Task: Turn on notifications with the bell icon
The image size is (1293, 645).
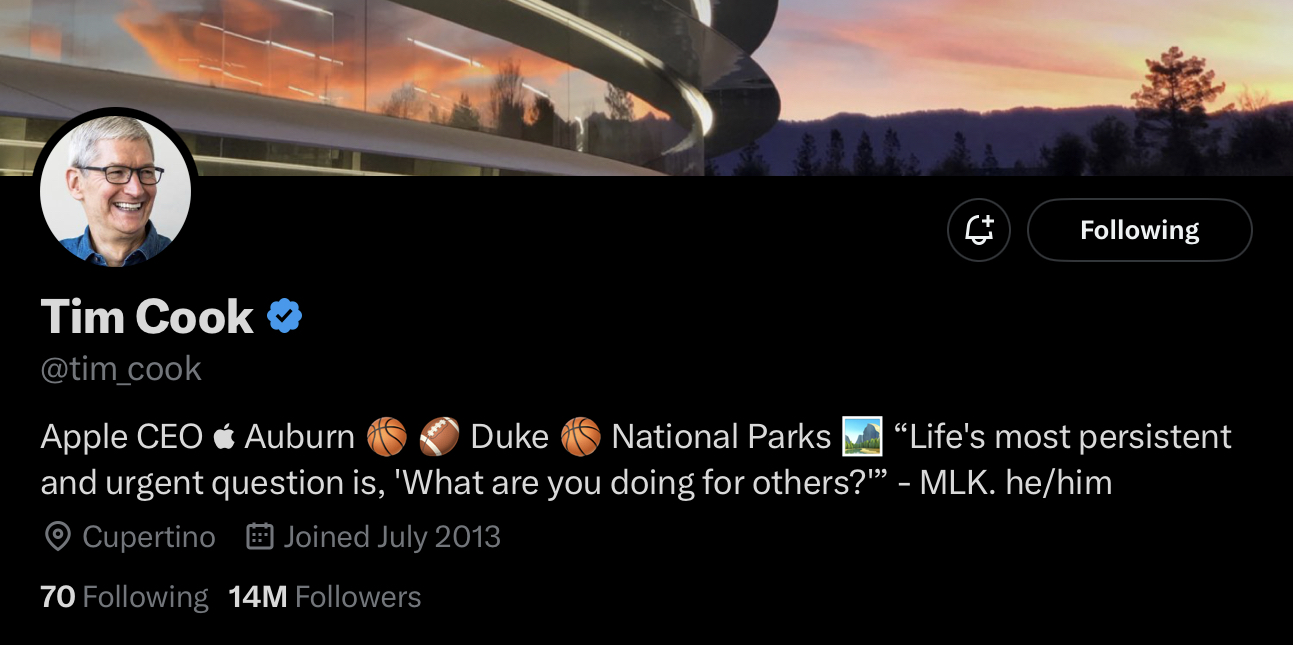Action: (x=978, y=230)
